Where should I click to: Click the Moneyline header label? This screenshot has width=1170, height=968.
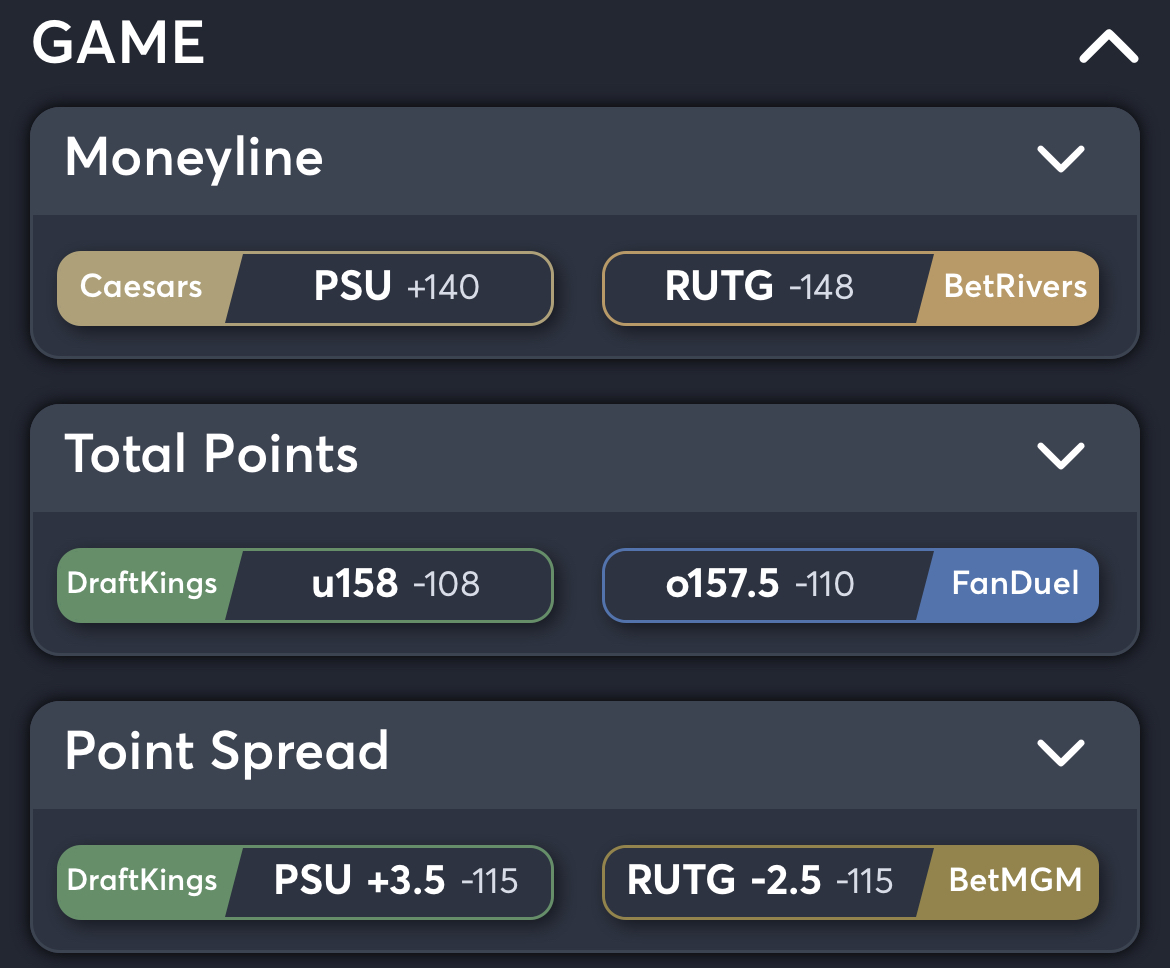[x=193, y=158]
